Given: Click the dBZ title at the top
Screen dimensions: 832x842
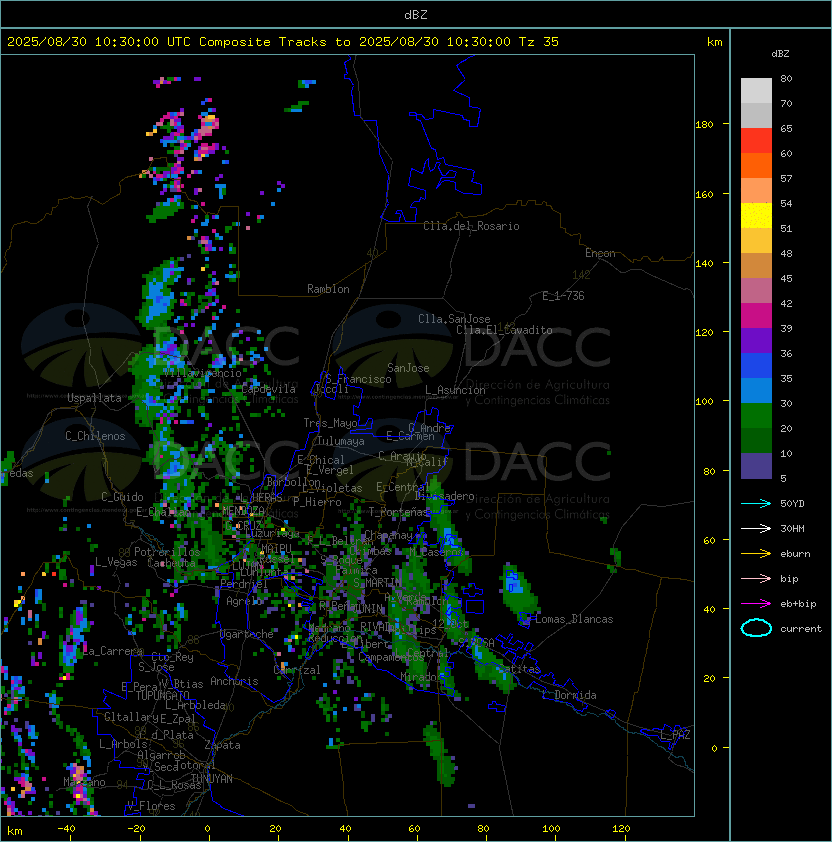Looking at the screenshot, I should (x=416, y=14).
